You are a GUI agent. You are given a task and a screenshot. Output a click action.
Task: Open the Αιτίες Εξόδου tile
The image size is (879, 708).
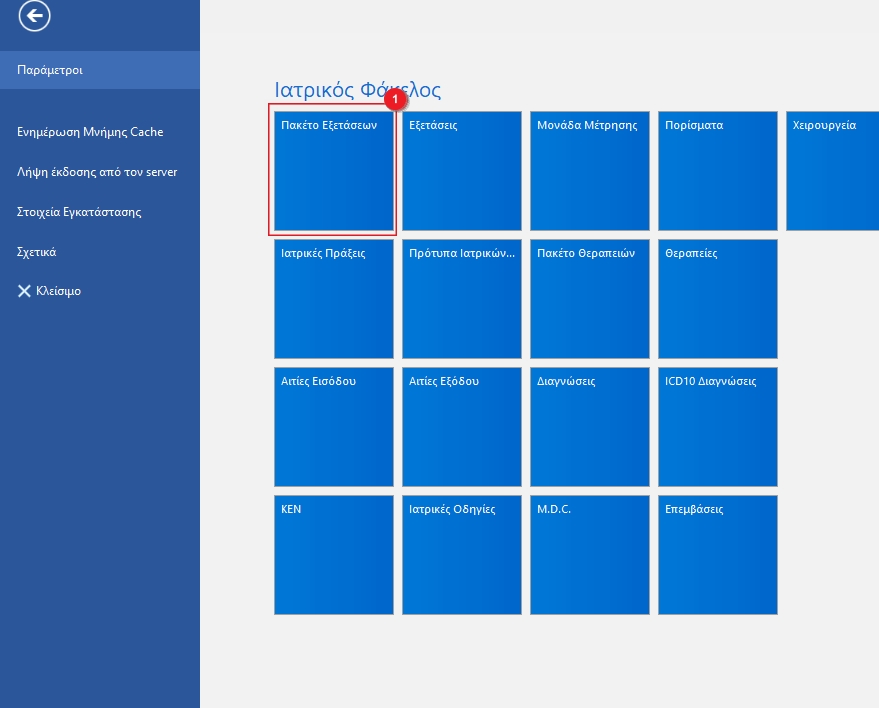coord(462,427)
